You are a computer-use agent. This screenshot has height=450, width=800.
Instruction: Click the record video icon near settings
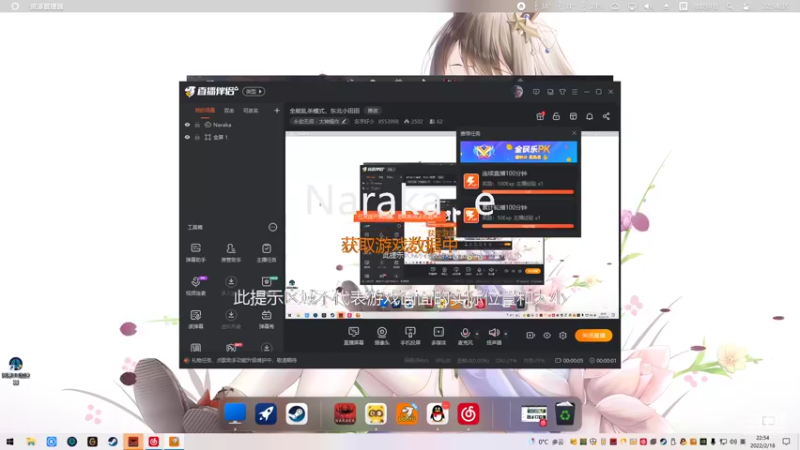coord(530,335)
